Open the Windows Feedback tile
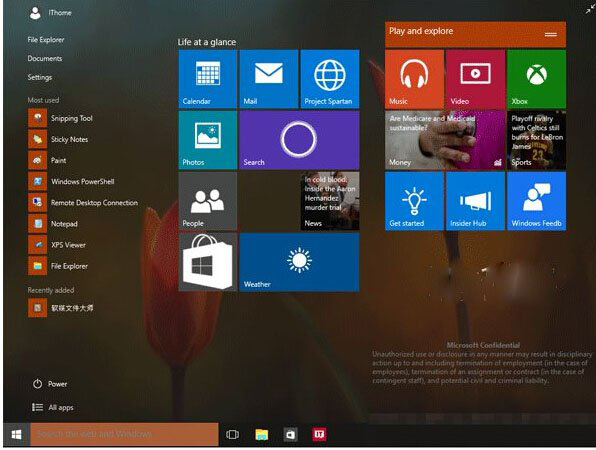This screenshot has width=596, height=450. [536, 201]
